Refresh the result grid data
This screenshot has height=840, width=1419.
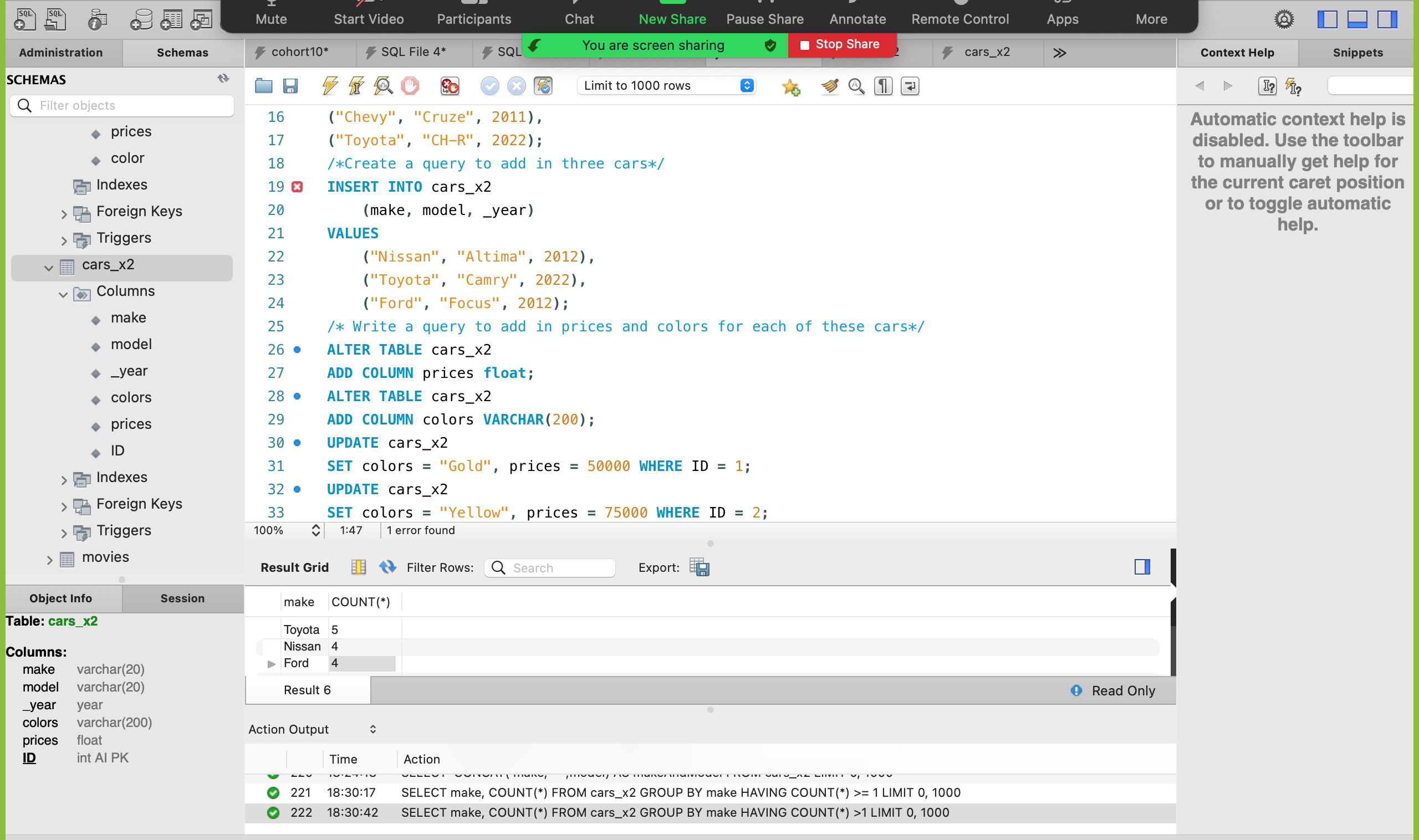[x=387, y=567]
